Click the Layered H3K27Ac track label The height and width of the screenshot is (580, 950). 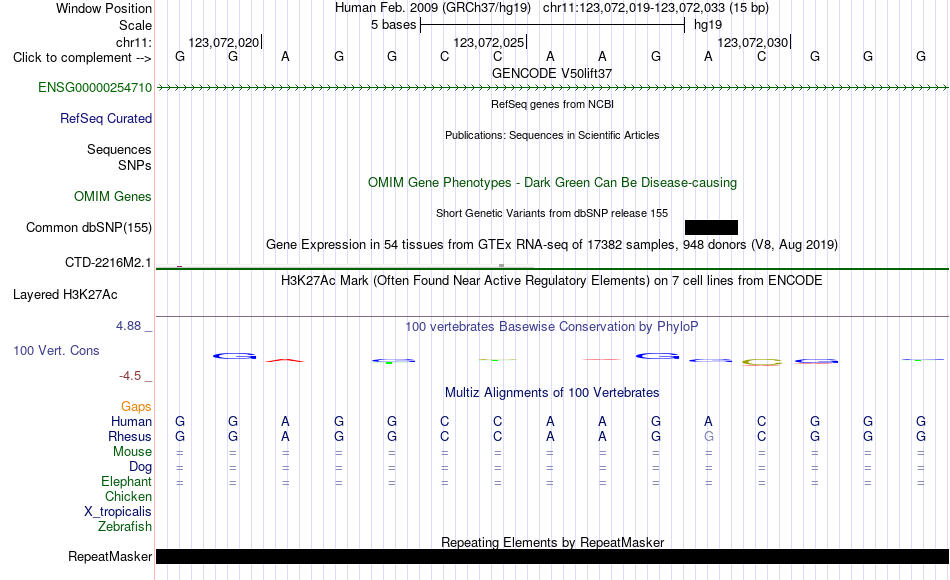coord(65,295)
